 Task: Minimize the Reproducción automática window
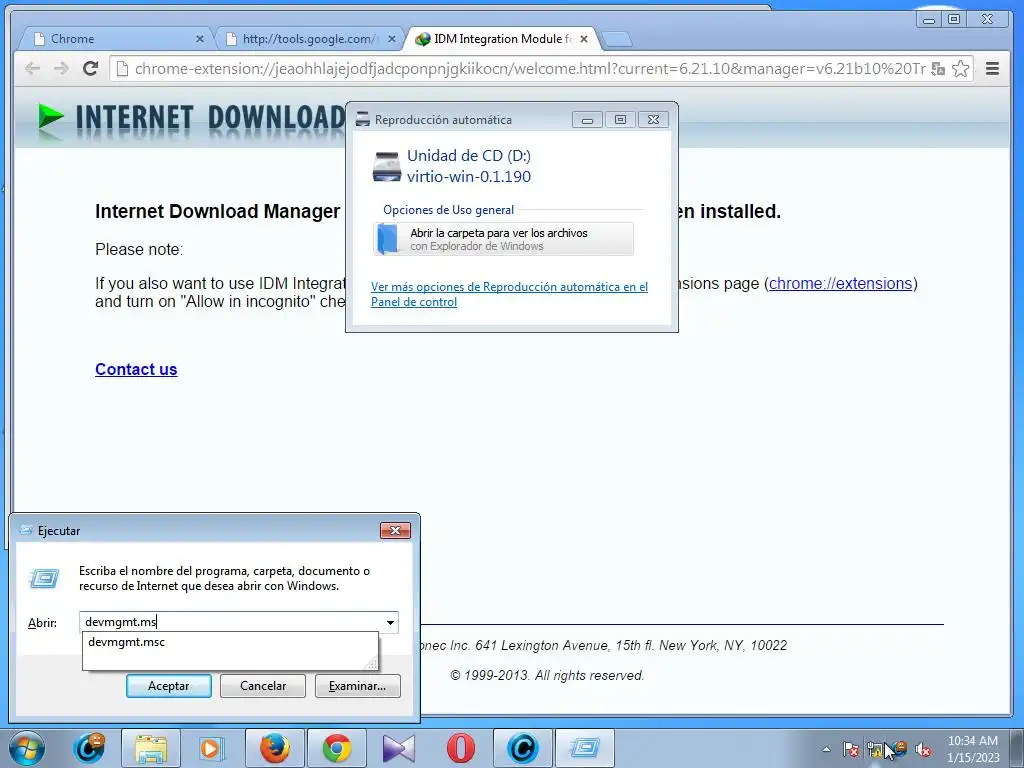click(587, 120)
